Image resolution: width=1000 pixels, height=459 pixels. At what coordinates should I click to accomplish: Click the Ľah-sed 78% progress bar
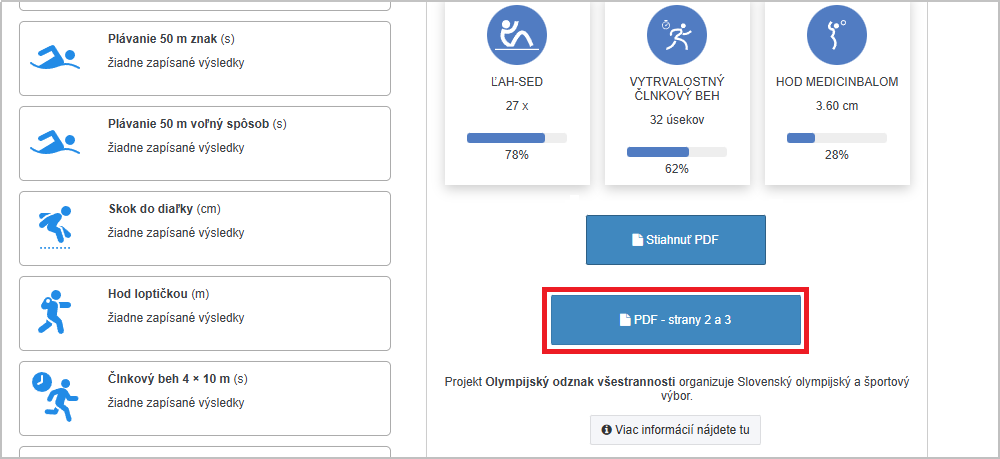[x=516, y=138]
